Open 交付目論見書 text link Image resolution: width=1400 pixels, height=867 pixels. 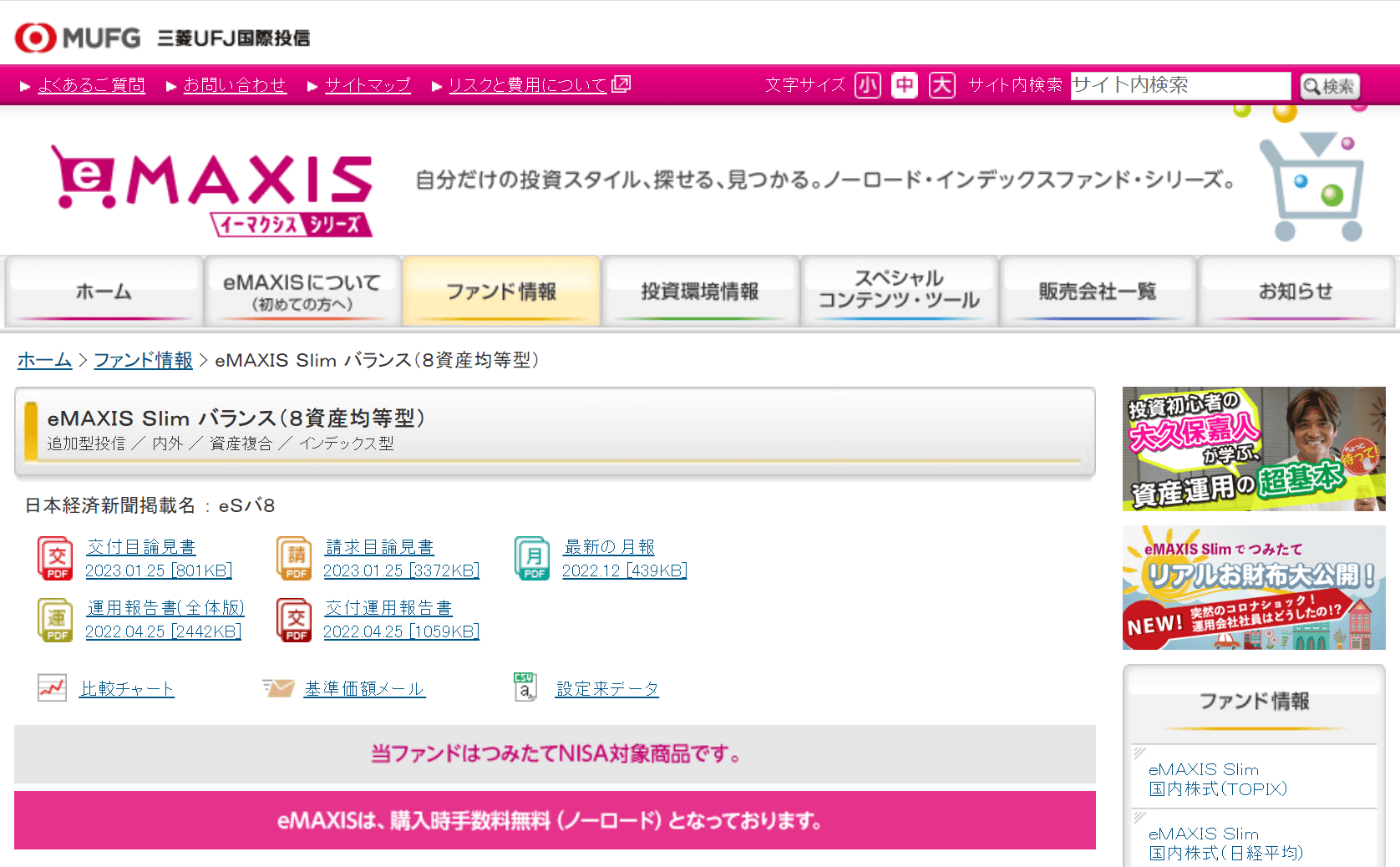pos(141,547)
